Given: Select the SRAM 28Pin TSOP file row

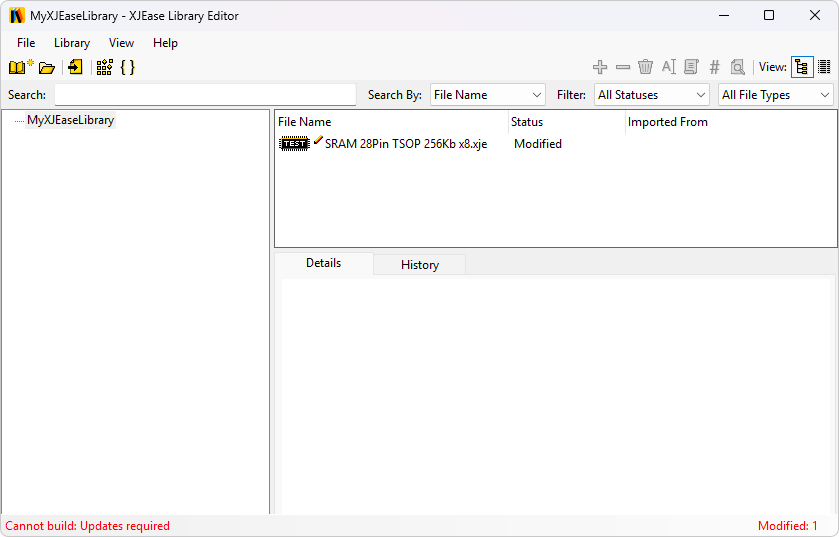Looking at the screenshot, I should 405,144.
